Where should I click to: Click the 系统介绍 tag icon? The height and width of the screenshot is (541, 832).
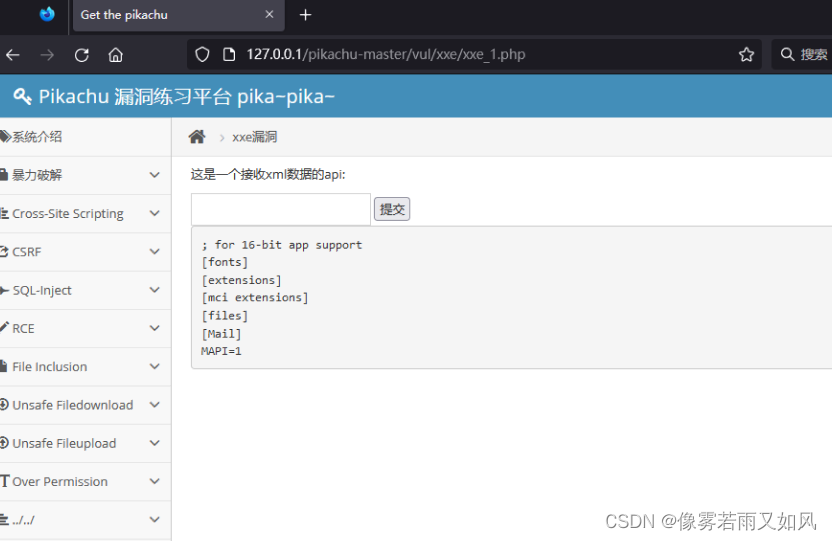[x=5, y=137]
